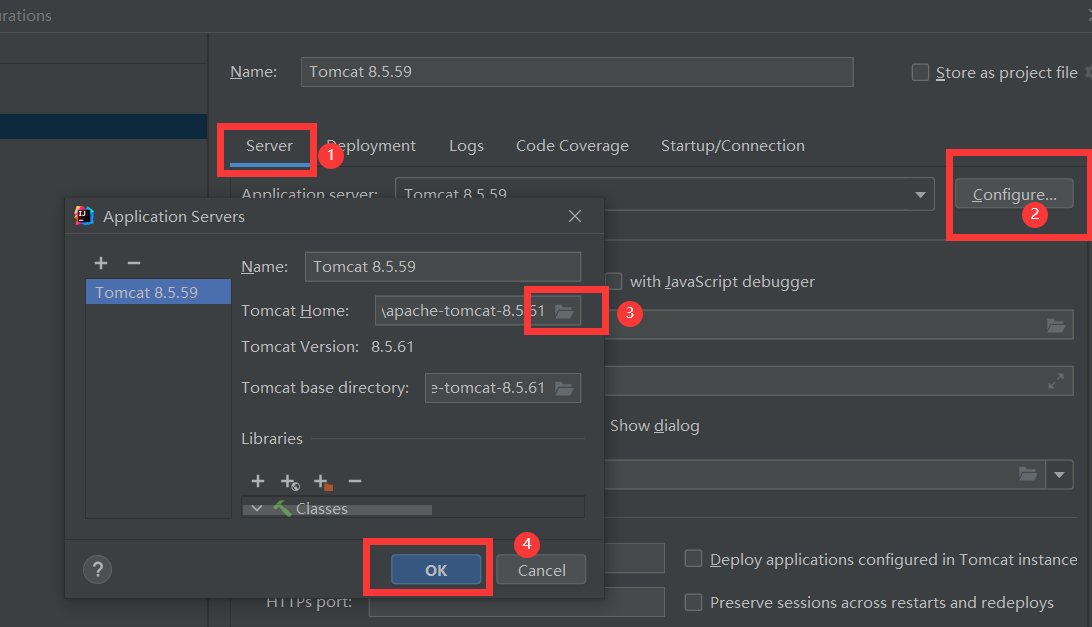Open the dropdown arrow beside the folder field
This screenshot has height=627, width=1092.
tap(1059, 474)
